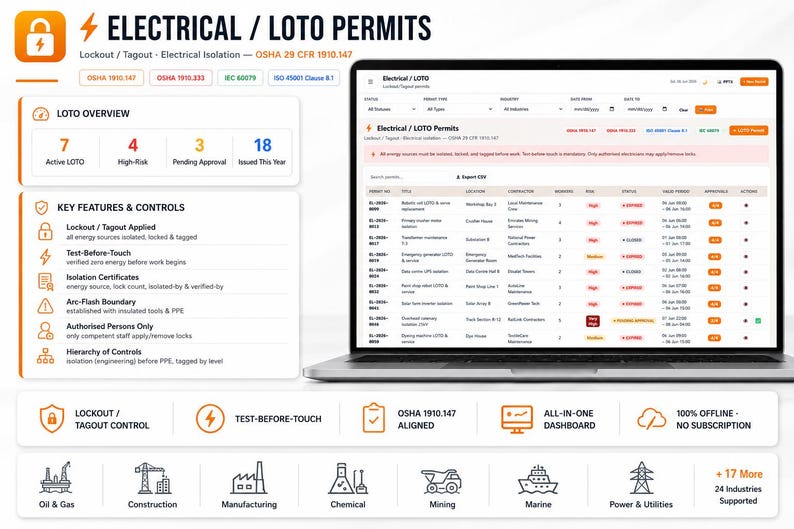Click the All-In-One Dashboard monitor icon
Viewport: 794px width, 529px height.
[x=517, y=419]
